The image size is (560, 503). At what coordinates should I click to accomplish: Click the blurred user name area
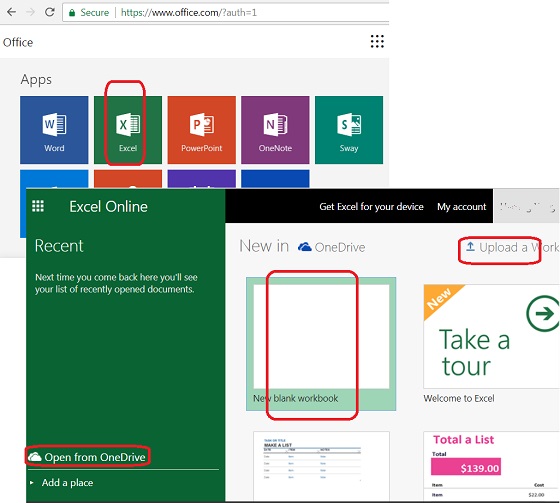click(526, 206)
